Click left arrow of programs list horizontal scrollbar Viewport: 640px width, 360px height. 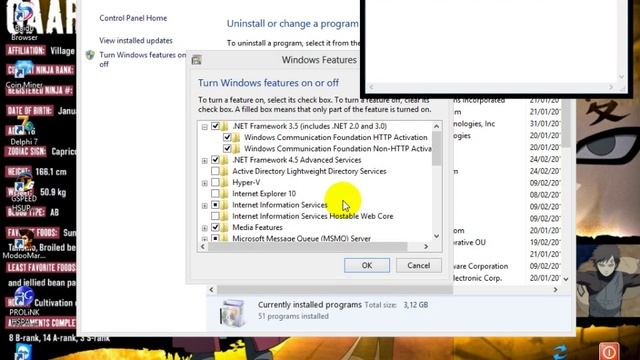click(x=211, y=289)
